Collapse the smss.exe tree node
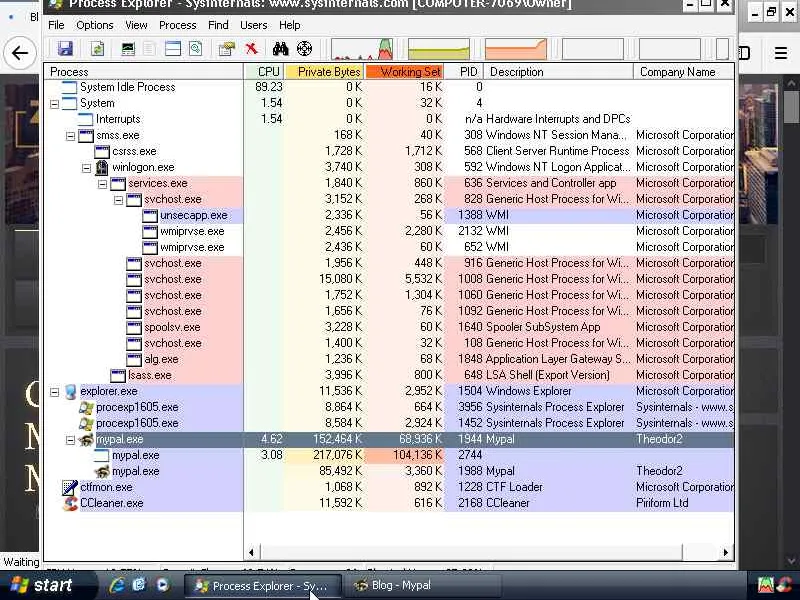The image size is (800, 600). click(x=70, y=136)
